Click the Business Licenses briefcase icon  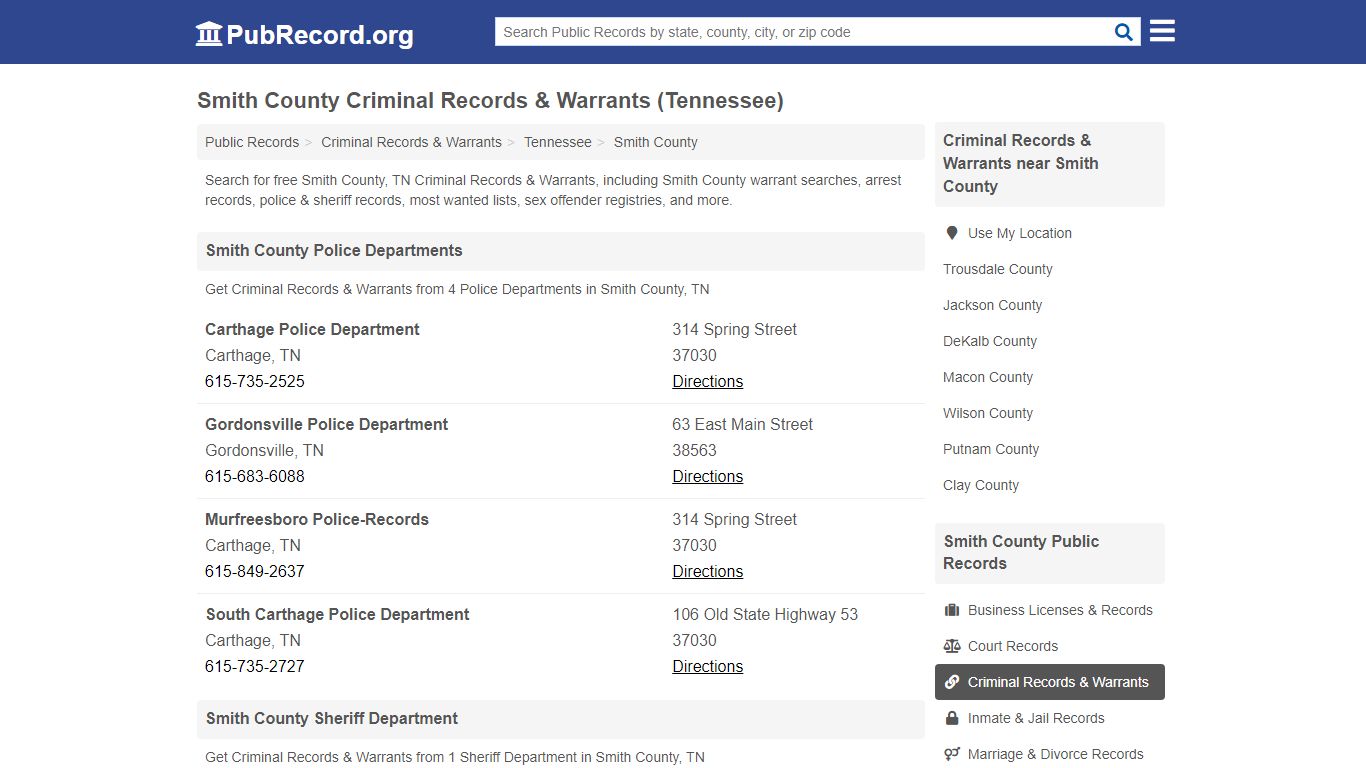pos(952,610)
